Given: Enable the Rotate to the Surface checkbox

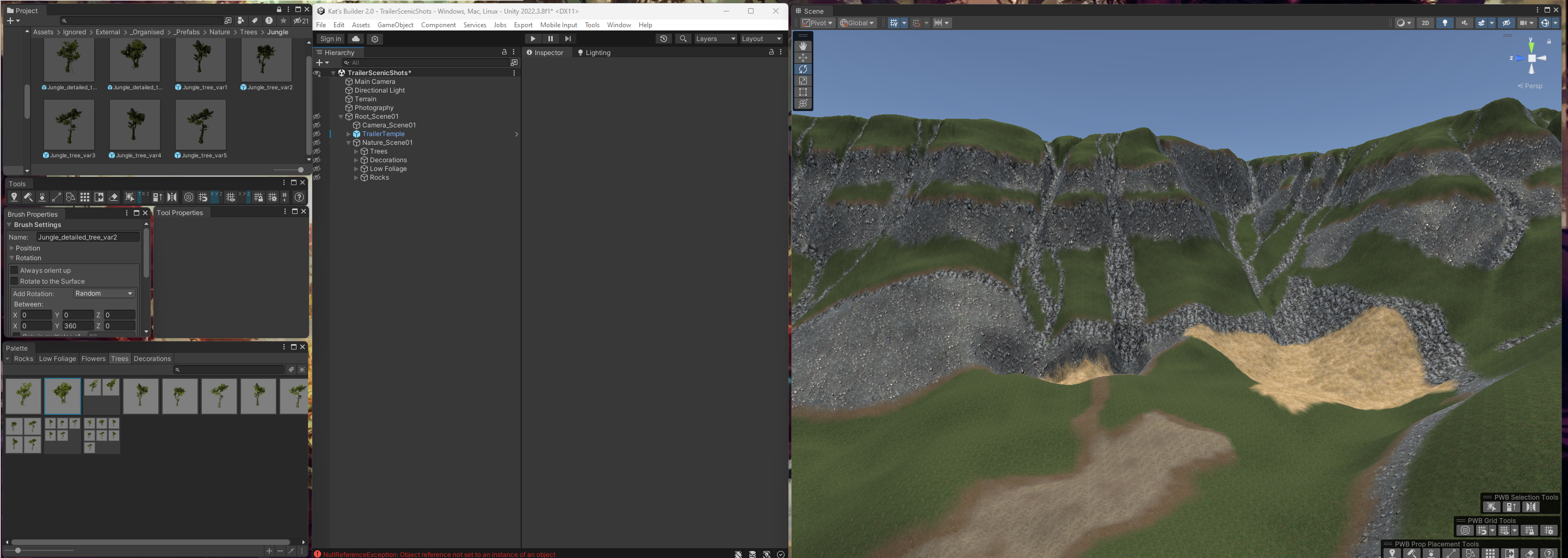Looking at the screenshot, I should (14, 281).
